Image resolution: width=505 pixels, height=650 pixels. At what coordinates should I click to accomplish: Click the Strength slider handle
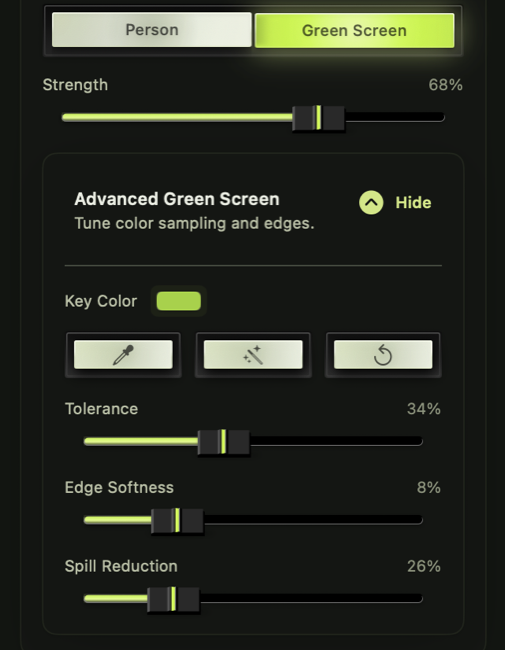318,118
